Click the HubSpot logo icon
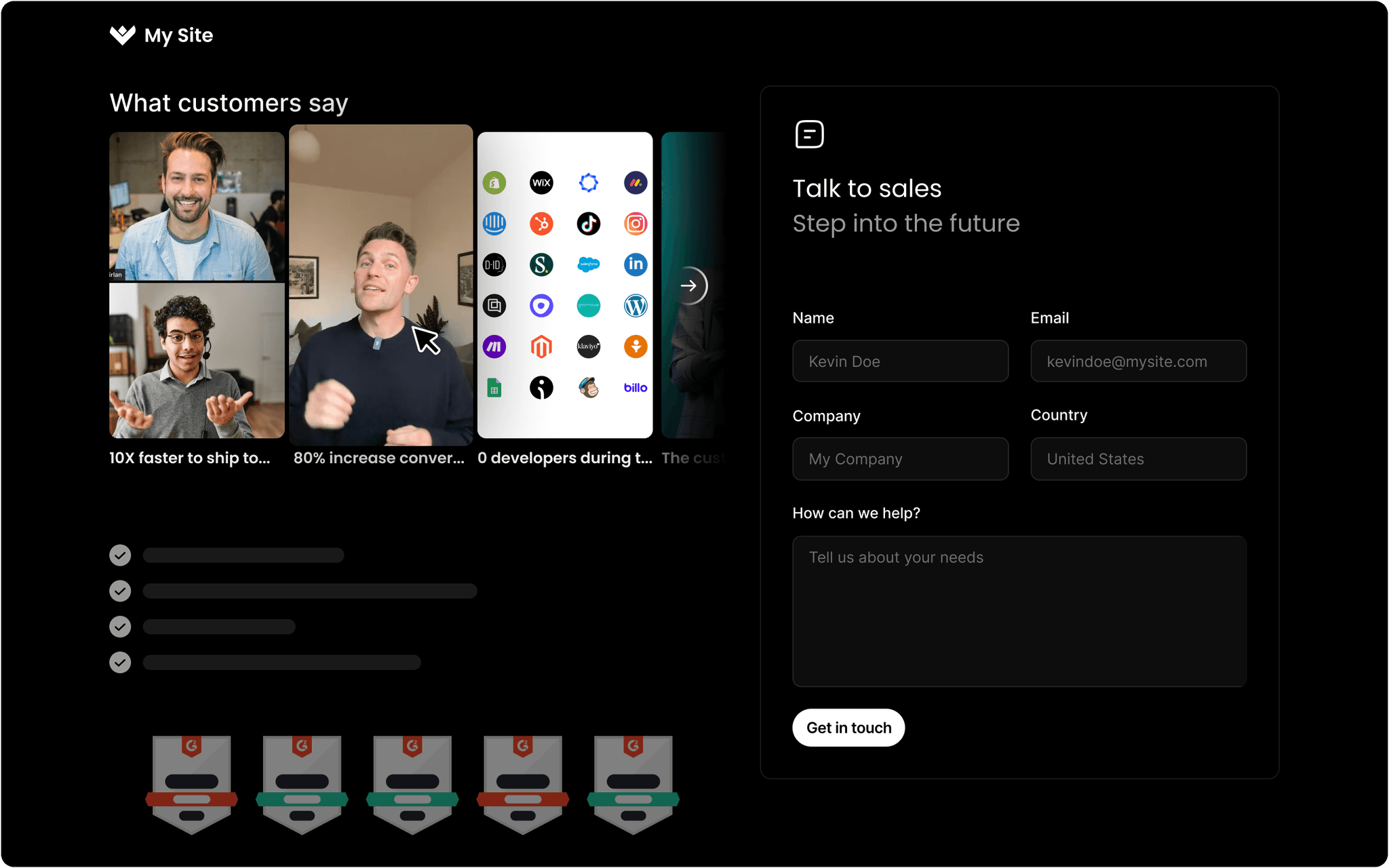 pyautogui.click(x=541, y=224)
